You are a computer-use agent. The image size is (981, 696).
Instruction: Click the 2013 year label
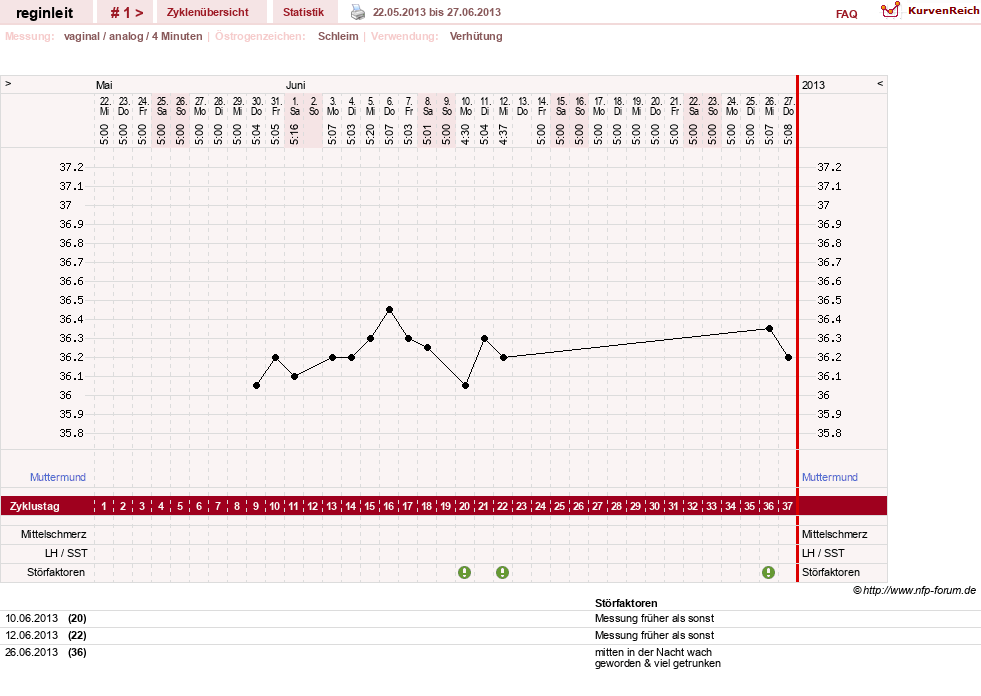point(813,85)
